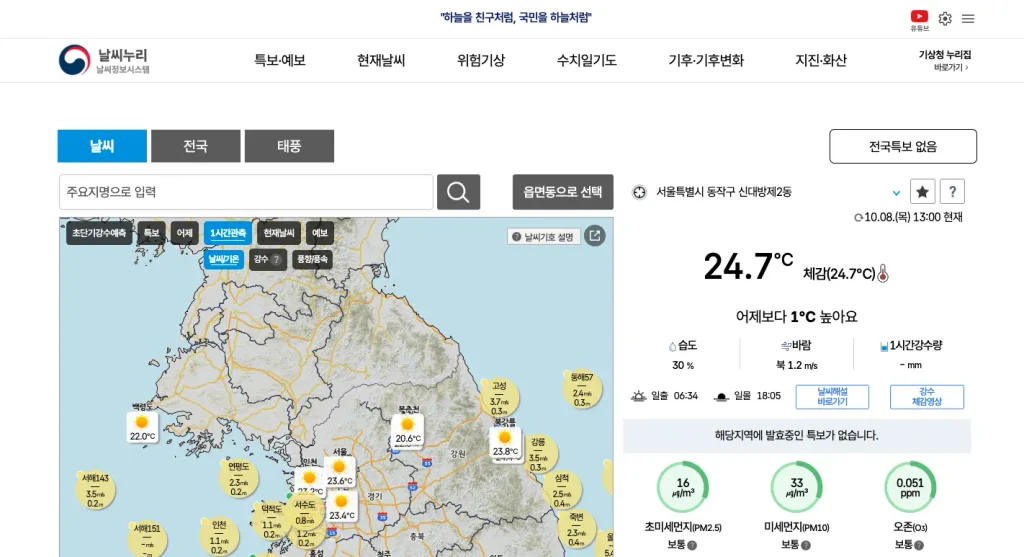Open 날씨해설 바로가기 link
Viewport: 1024px width, 557px height.
[832, 396]
